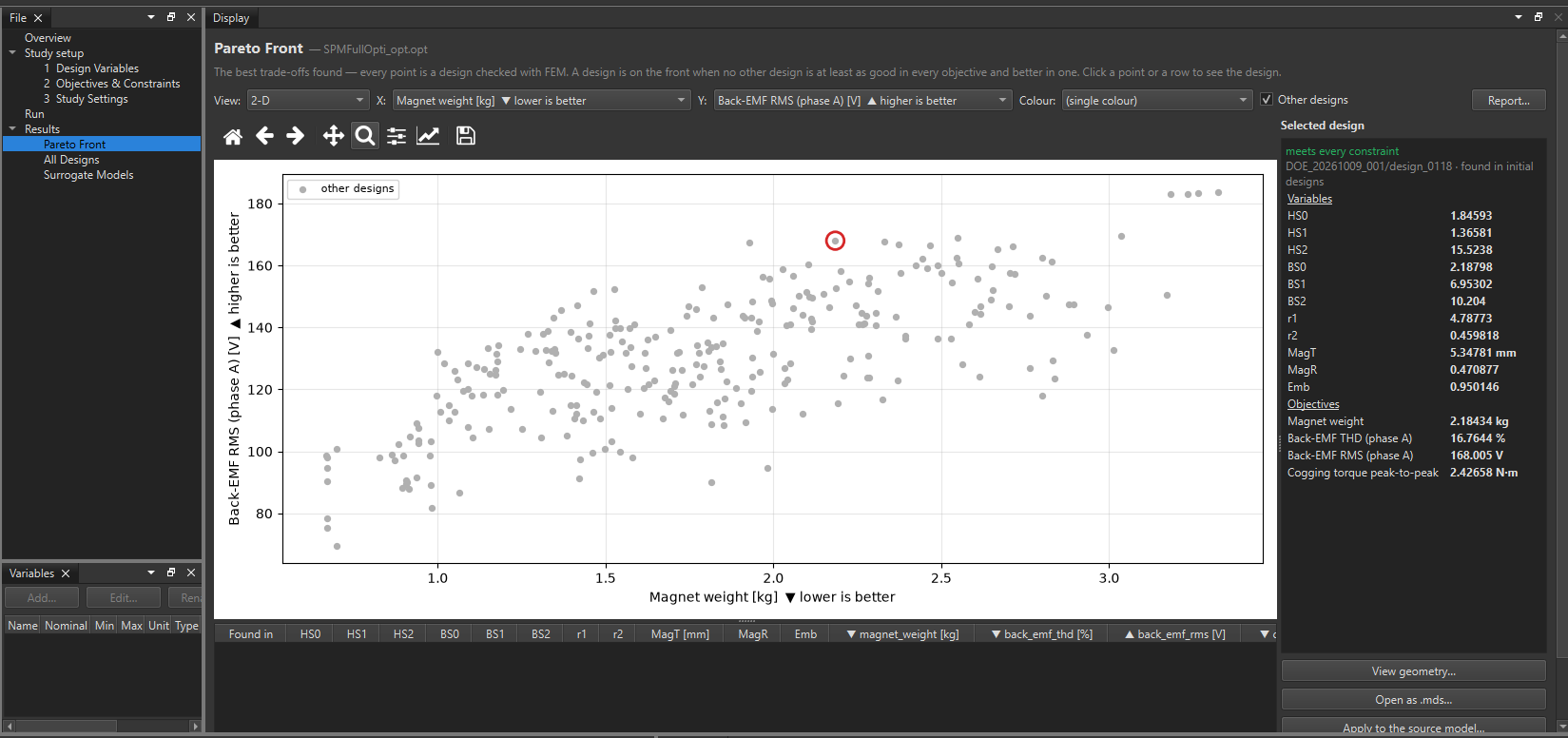This screenshot has height=738, width=1568.
Task: Collapse the Study setup tree node
Action: click(x=13, y=53)
